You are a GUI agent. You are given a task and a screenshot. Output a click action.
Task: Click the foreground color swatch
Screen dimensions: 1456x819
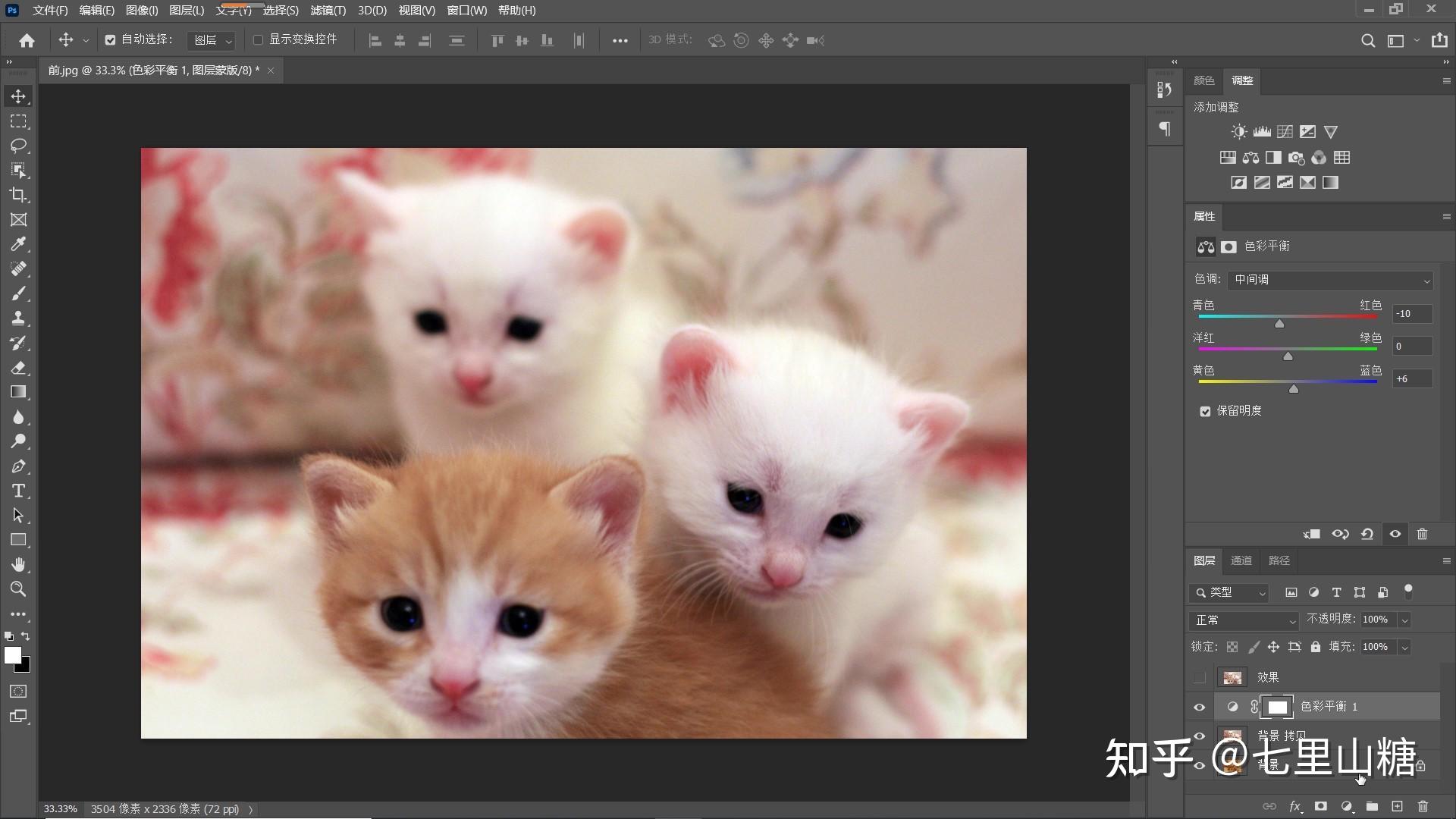click(13, 656)
